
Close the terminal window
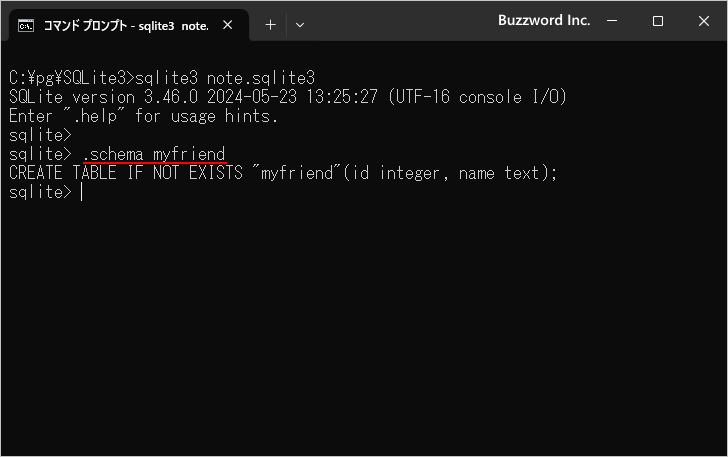tap(703, 21)
